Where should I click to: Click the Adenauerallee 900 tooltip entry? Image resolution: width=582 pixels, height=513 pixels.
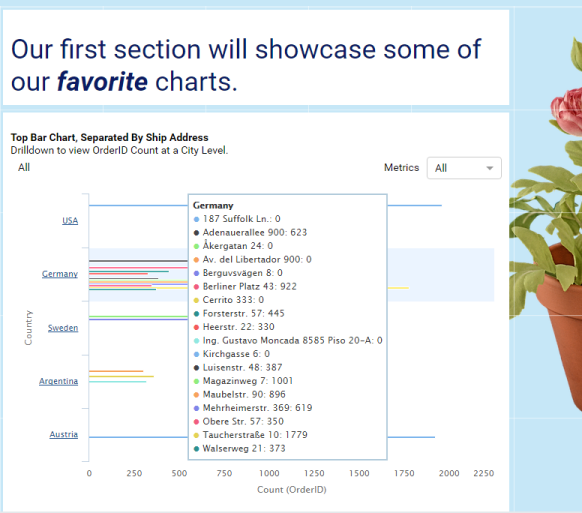[251, 232]
